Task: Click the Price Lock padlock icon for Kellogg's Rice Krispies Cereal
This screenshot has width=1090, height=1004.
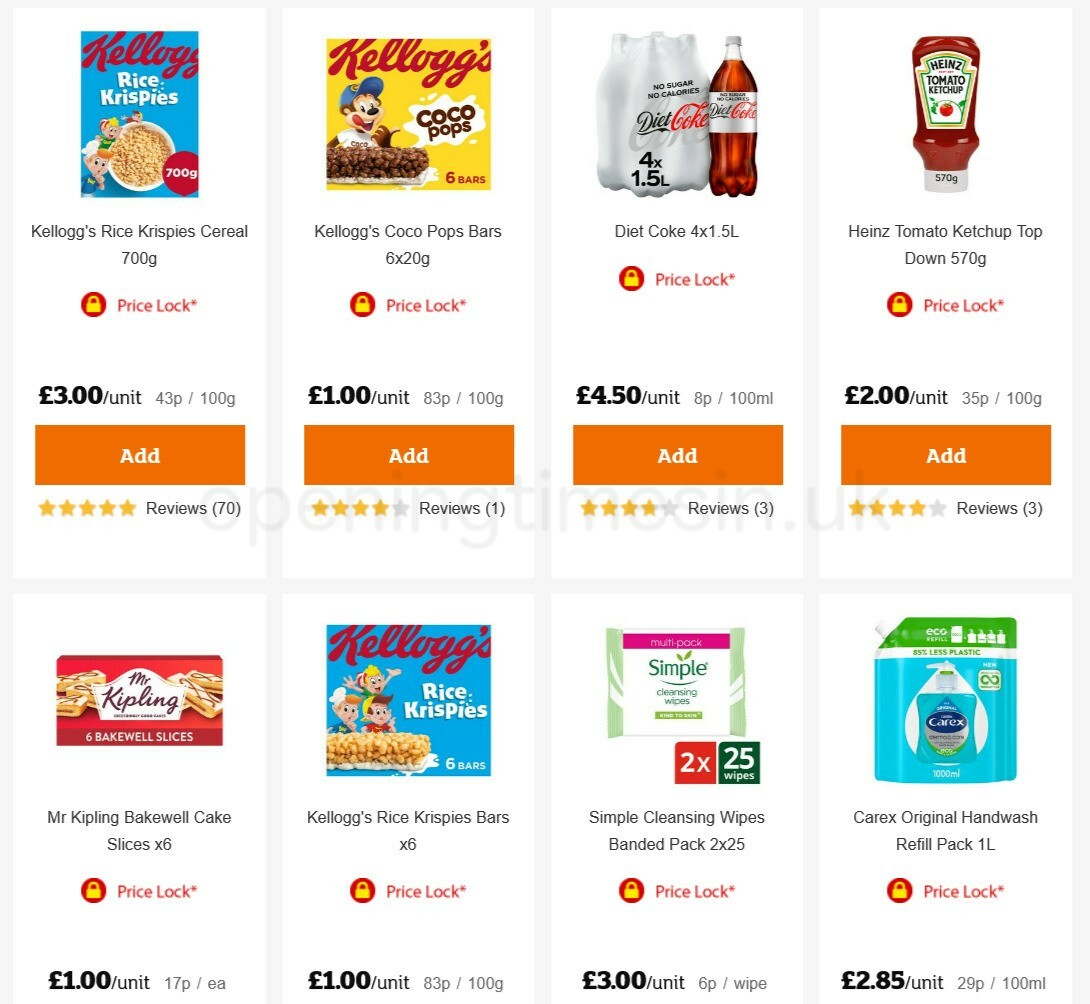Action: coord(93,305)
